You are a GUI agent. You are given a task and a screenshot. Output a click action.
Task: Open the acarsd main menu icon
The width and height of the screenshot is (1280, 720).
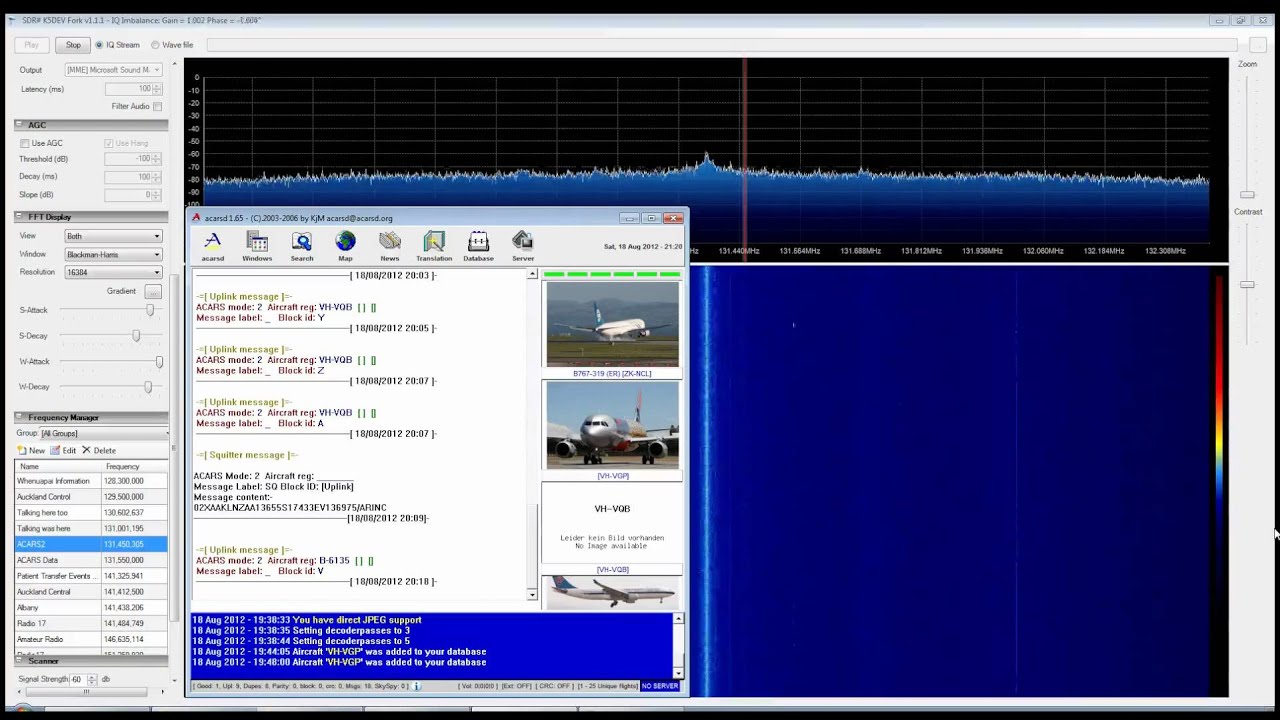[212, 243]
